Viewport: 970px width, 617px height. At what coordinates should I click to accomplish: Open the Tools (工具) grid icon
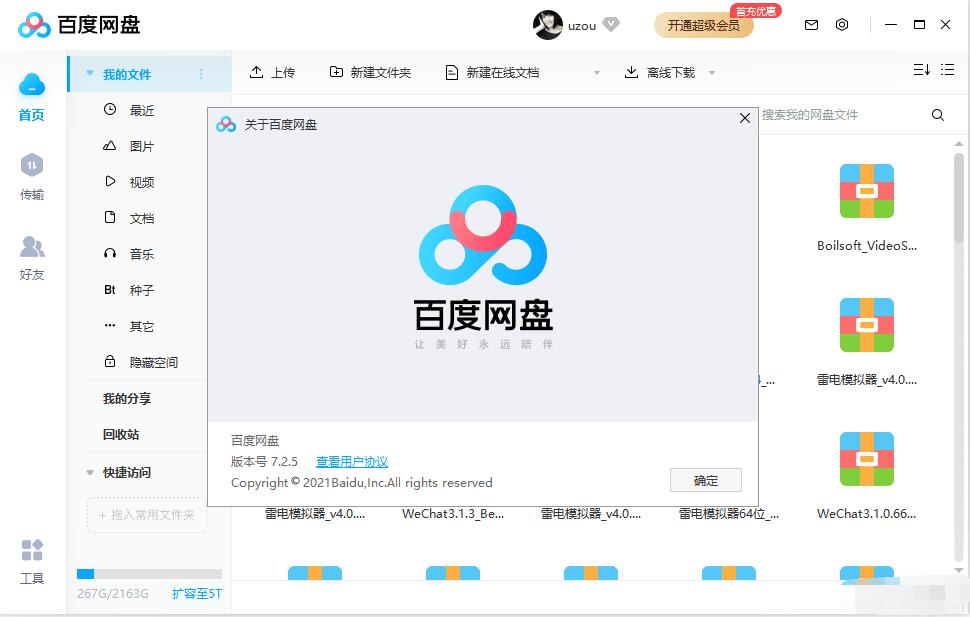(32, 550)
